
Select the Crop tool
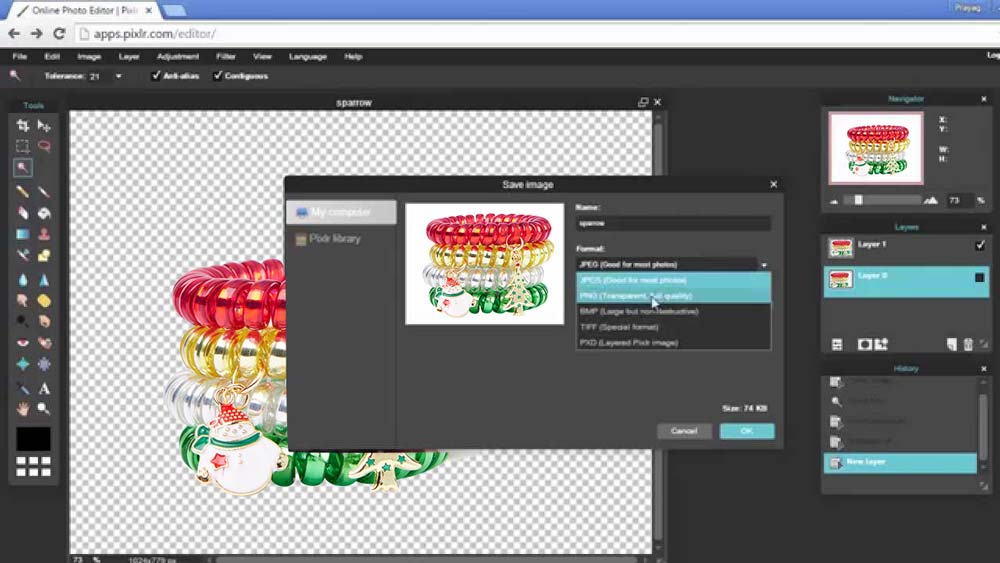22,126
